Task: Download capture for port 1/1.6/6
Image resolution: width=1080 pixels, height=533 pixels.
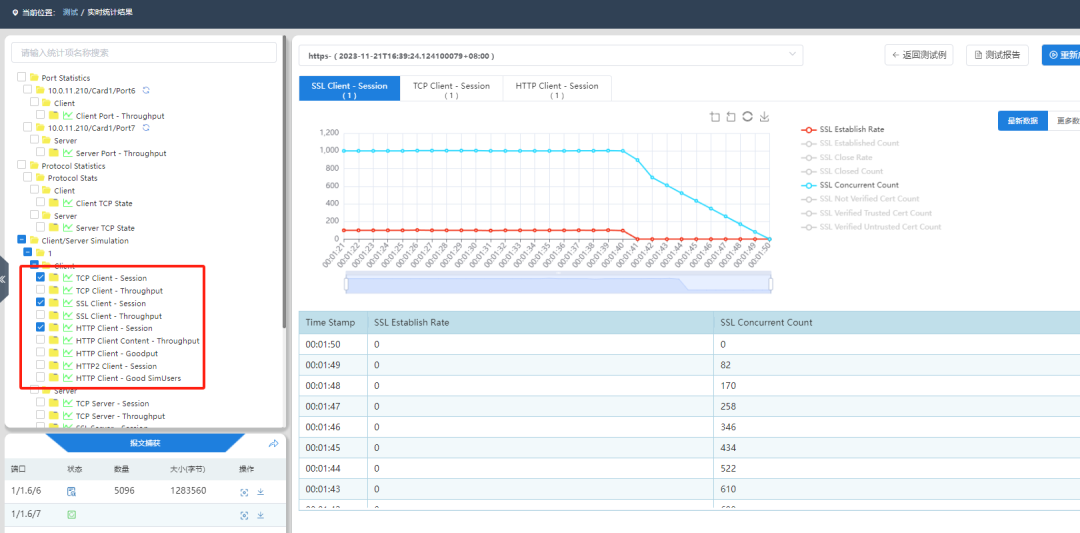Action: coord(260,491)
